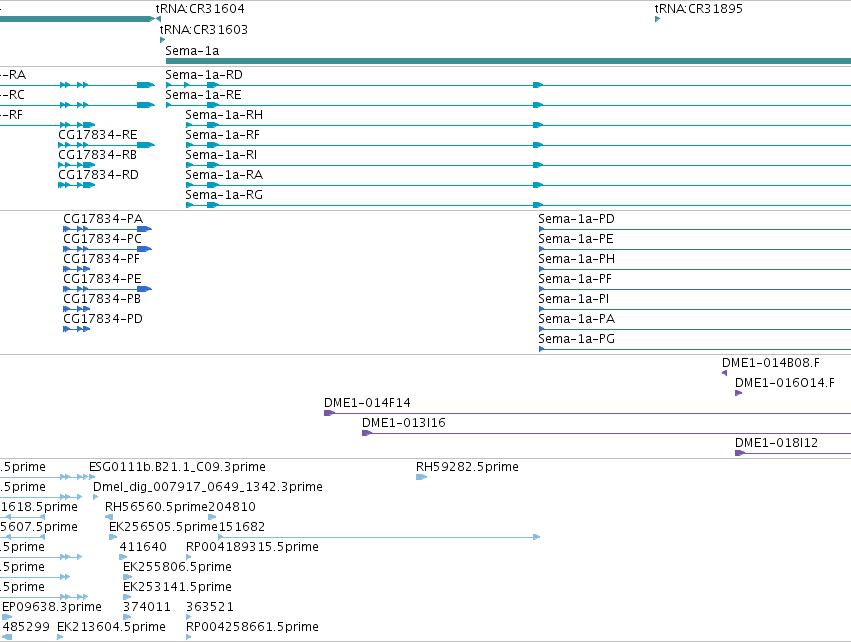The image size is (851, 642).
Task: Select the tRNA:CR31895 gene label
Action: click(698, 9)
